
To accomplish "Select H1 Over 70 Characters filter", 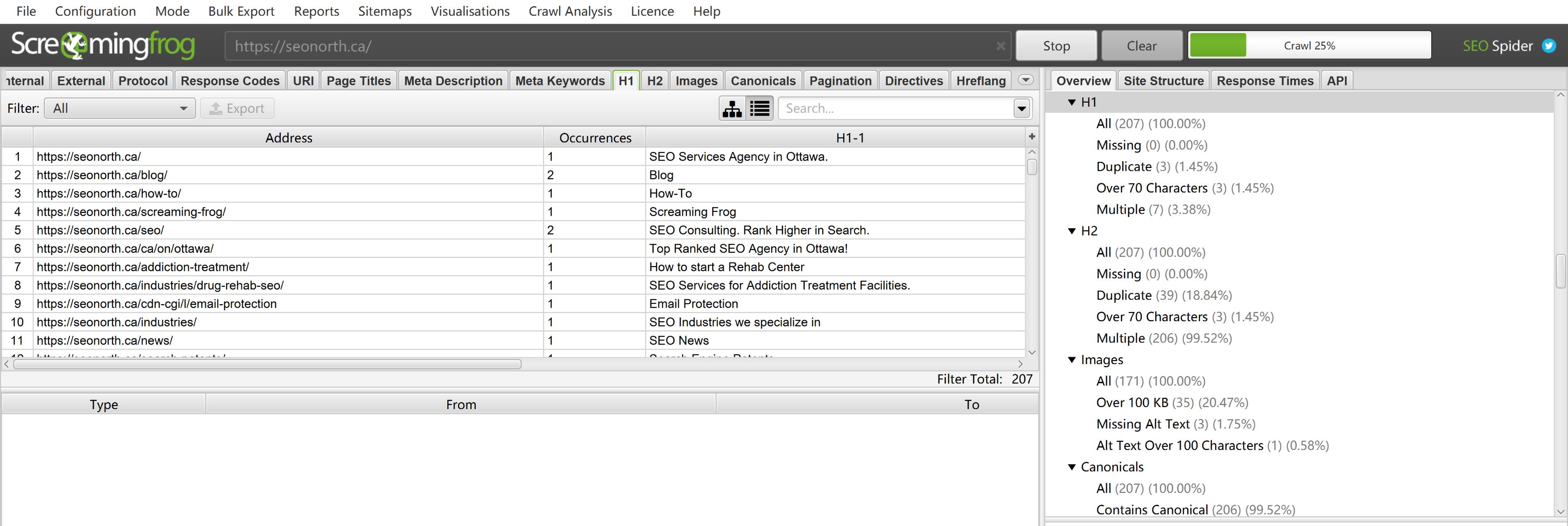I will 1185,188.
